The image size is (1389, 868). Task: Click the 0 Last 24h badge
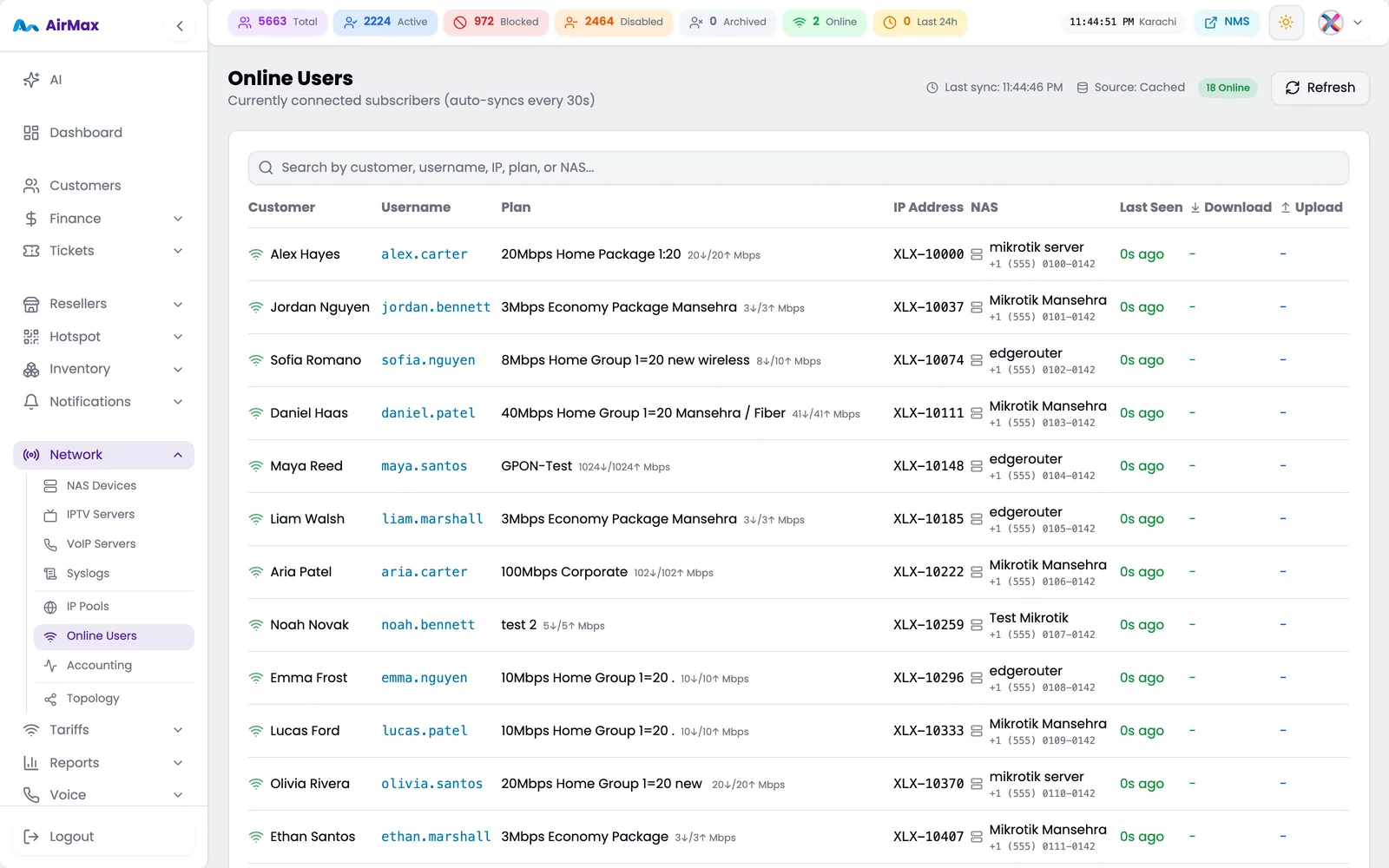(x=920, y=22)
